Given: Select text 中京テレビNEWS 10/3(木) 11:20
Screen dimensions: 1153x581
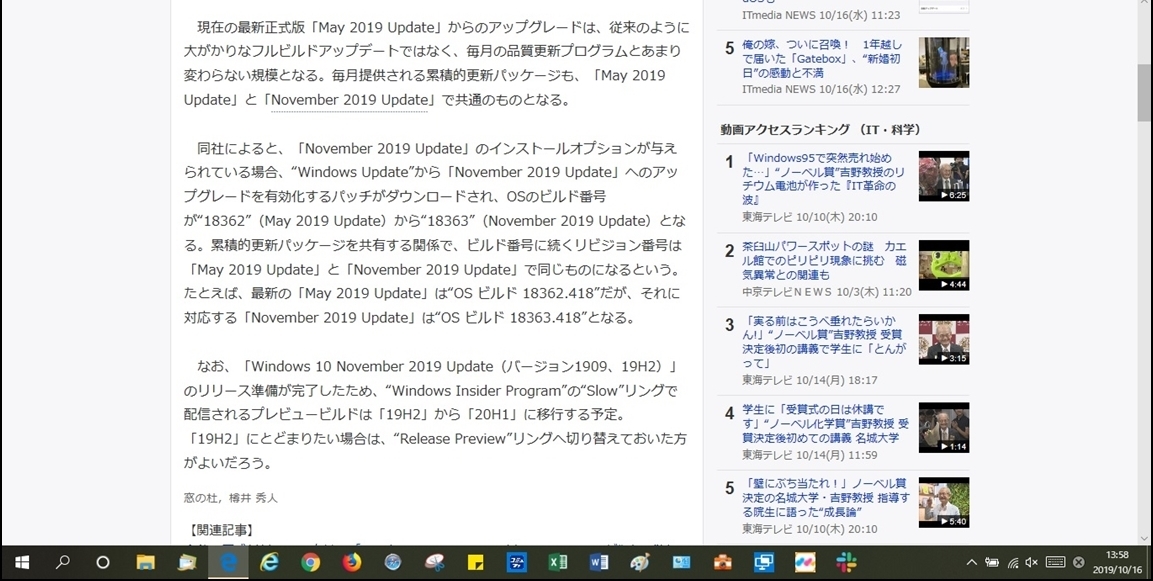Looking at the screenshot, I should (x=827, y=292).
